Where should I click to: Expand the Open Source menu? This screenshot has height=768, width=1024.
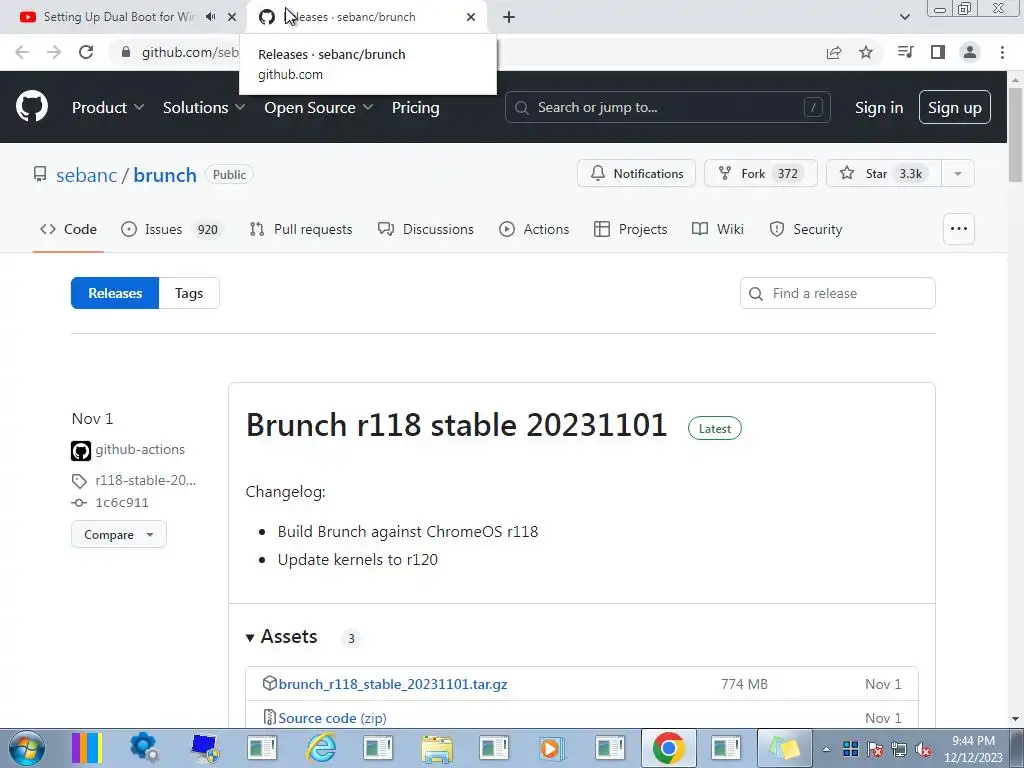point(319,108)
